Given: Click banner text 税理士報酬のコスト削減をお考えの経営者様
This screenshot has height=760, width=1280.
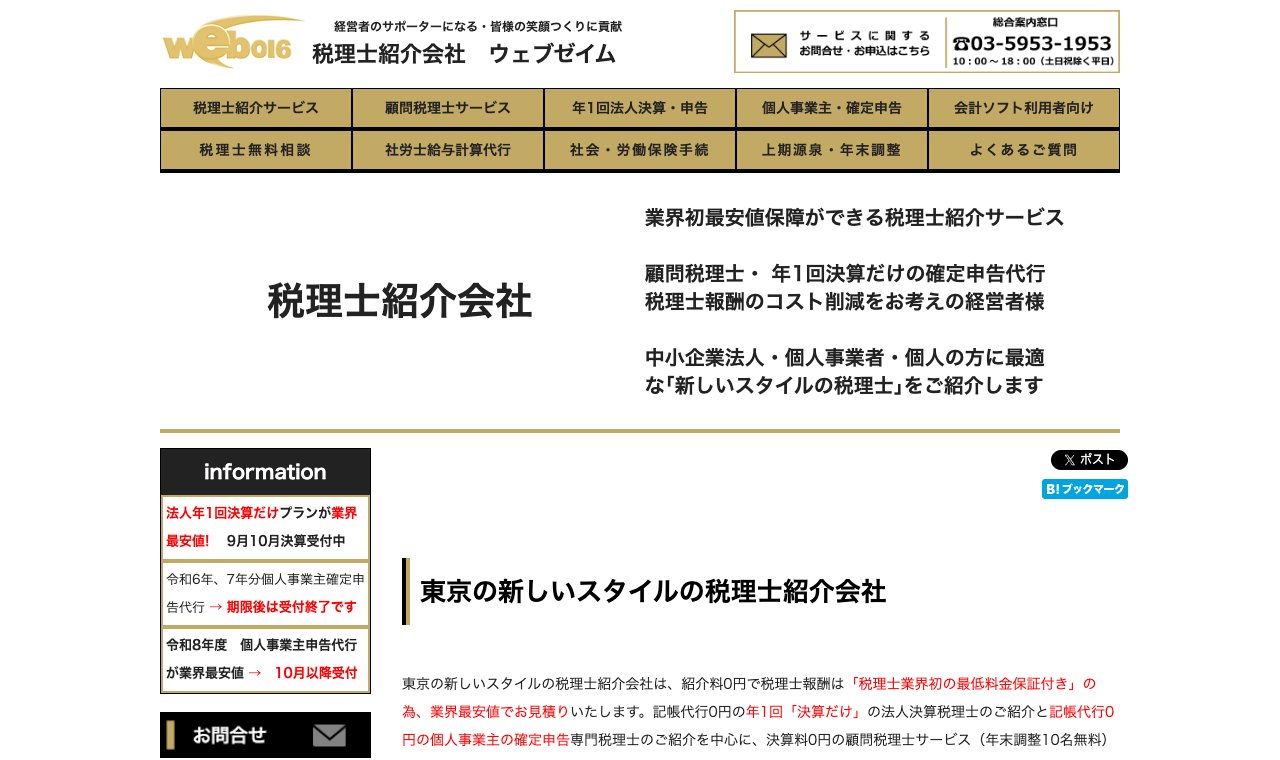Looking at the screenshot, I should point(845,302).
